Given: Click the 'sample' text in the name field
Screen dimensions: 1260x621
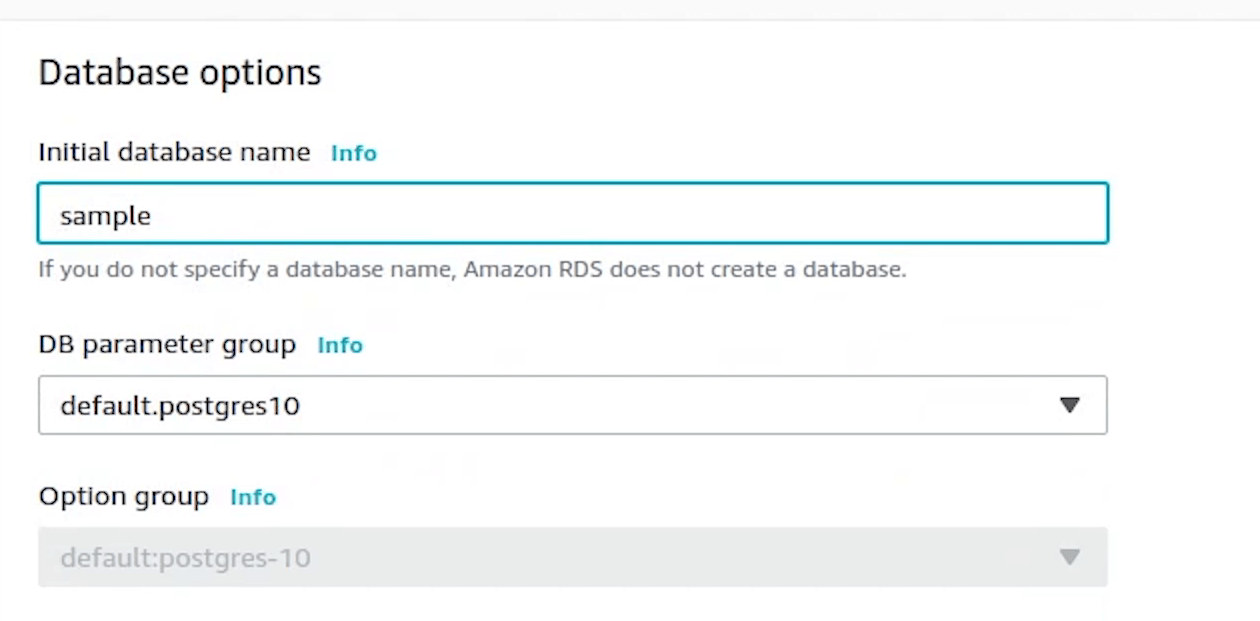Looking at the screenshot, I should 105,215.
